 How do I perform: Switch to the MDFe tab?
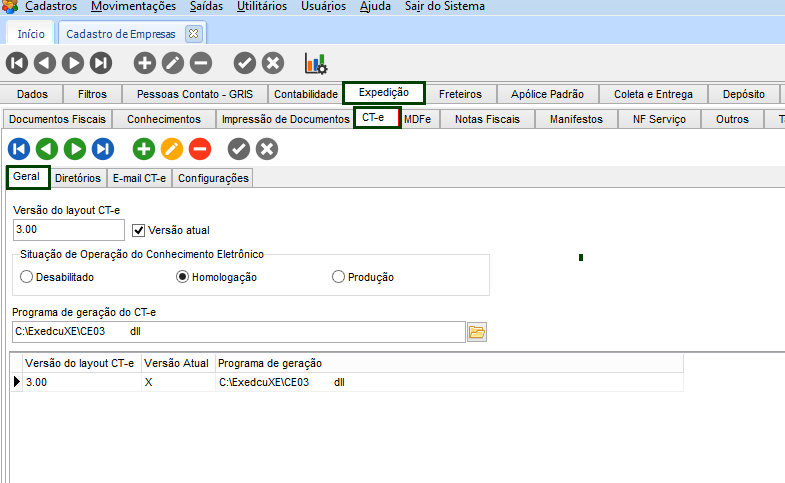coord(418,119)
